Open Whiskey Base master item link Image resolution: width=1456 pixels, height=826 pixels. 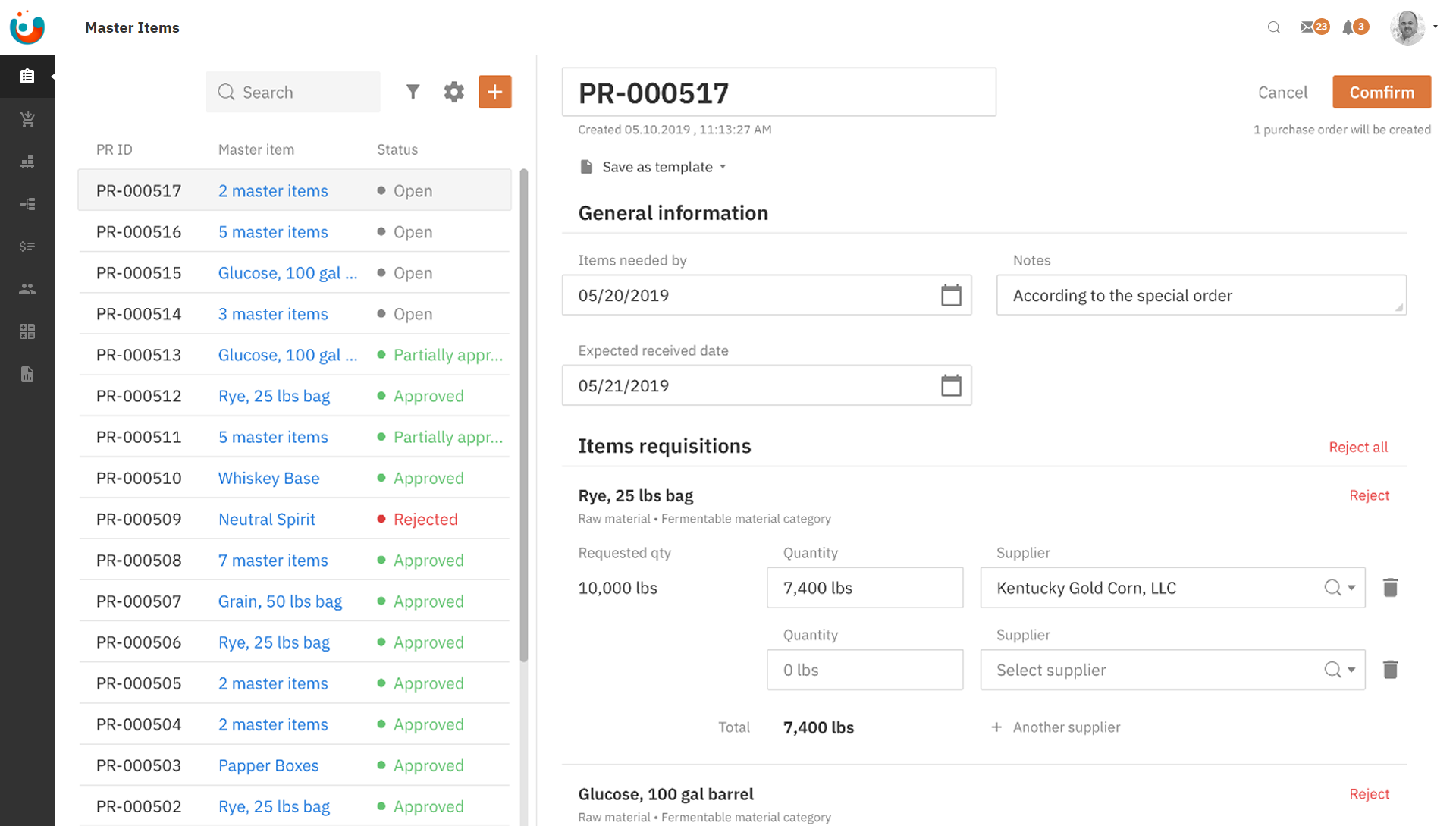tap(268, 478)
